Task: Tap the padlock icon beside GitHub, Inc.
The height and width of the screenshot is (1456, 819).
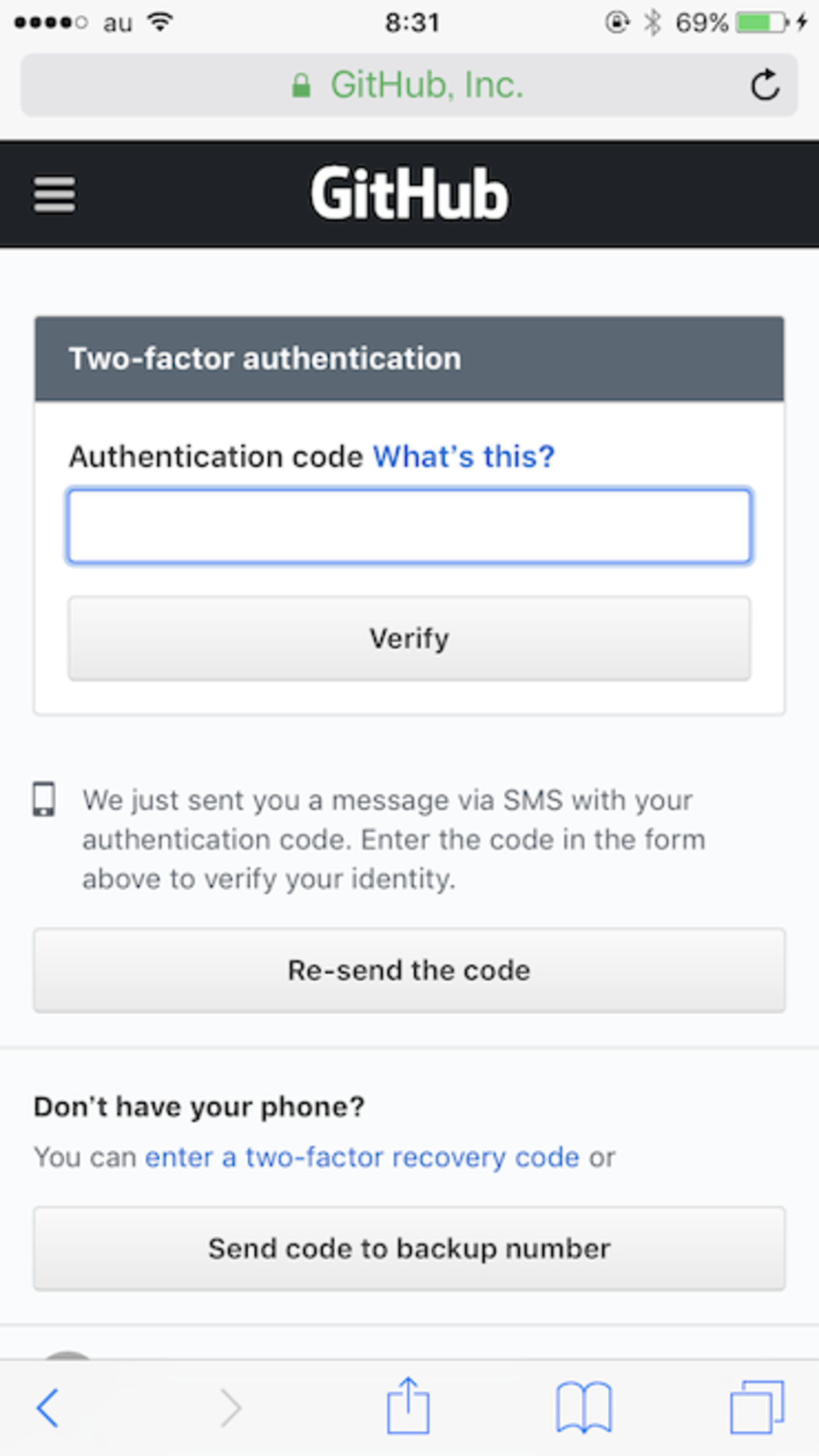Action: pyautogui.click(x=301, y=86)
